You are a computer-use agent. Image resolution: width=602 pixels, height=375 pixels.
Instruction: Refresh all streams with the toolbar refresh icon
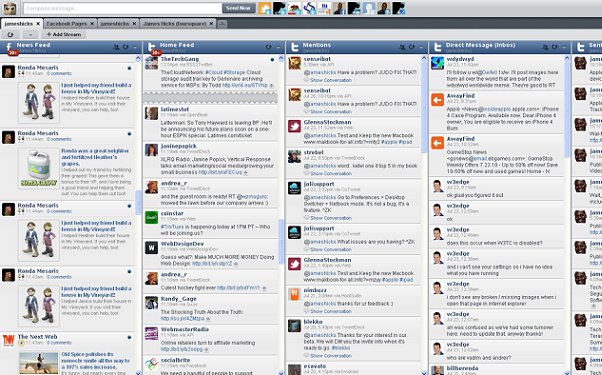coord(10,35)
